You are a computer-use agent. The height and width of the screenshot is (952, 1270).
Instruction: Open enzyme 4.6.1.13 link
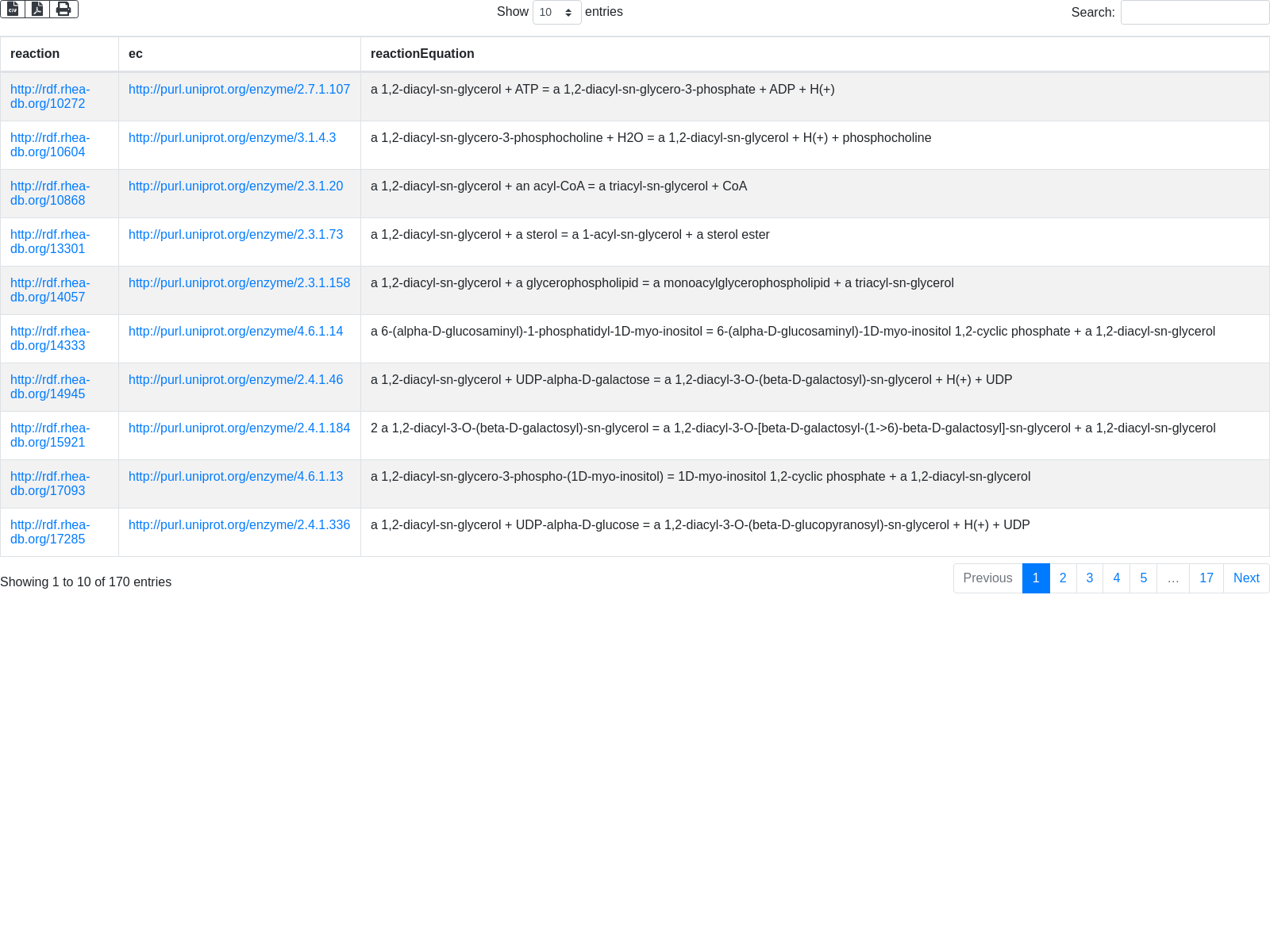pos(236,477)
